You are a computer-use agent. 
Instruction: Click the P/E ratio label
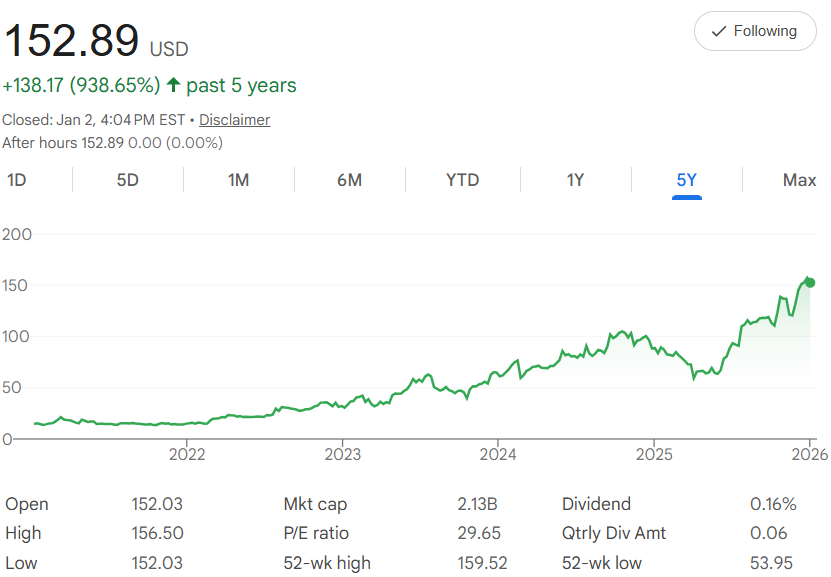316,533
